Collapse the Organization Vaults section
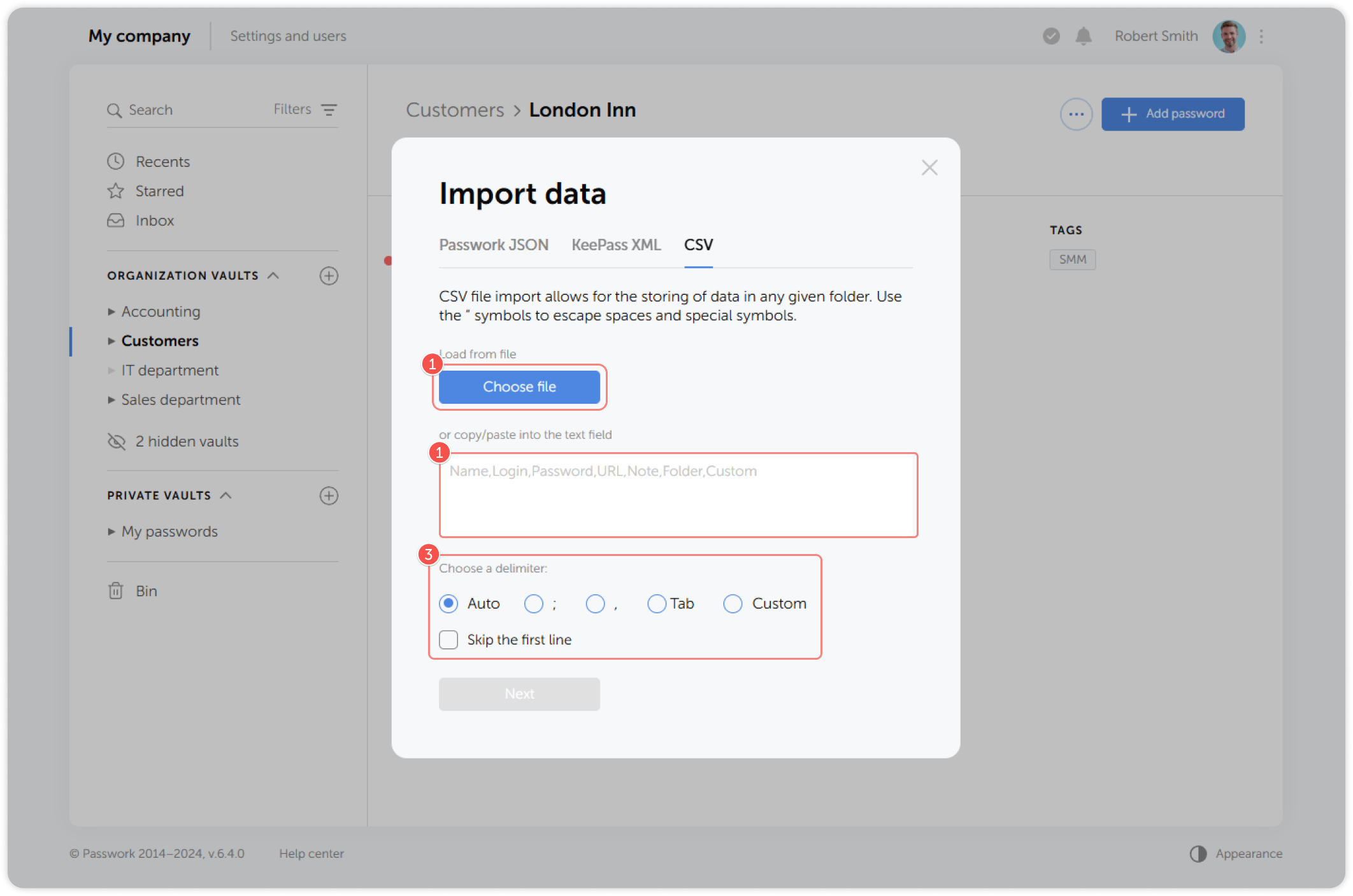 point(274,275)
